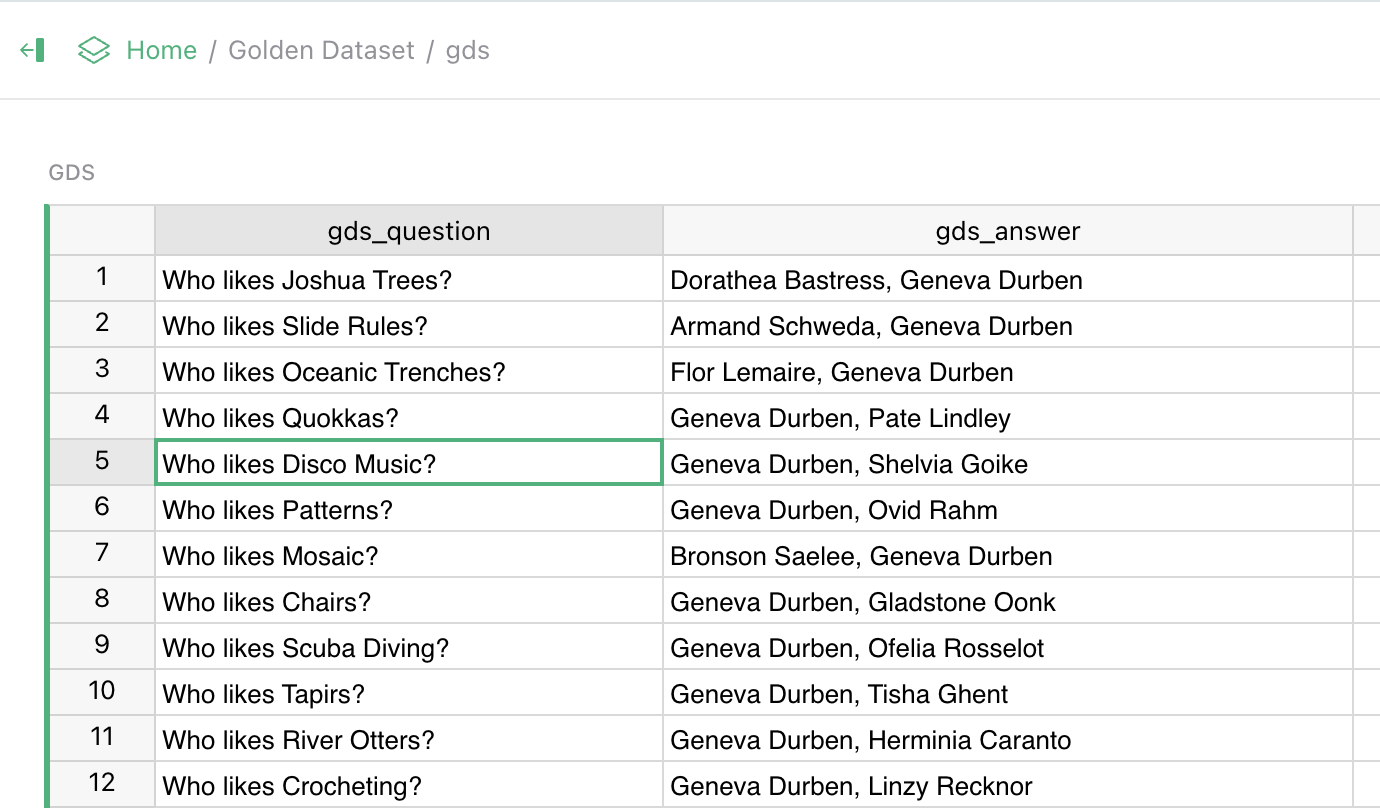The height and width of the screenshot is (808, 1380).
Task: Select row number 7 header
Action: pyautogui.click(x=102, y=554)
